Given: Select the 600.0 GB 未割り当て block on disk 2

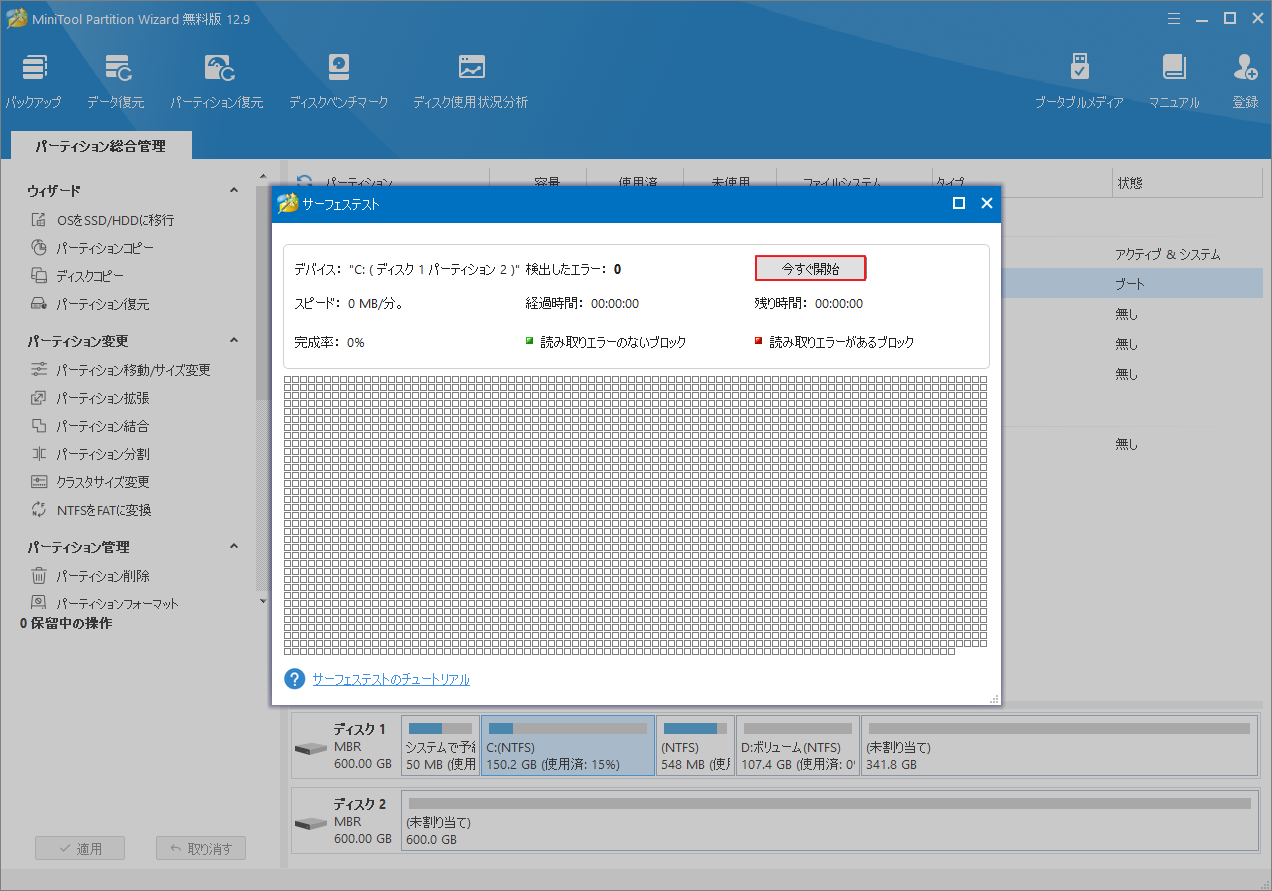Looking at the screenshot, I should tap(829, 820).
